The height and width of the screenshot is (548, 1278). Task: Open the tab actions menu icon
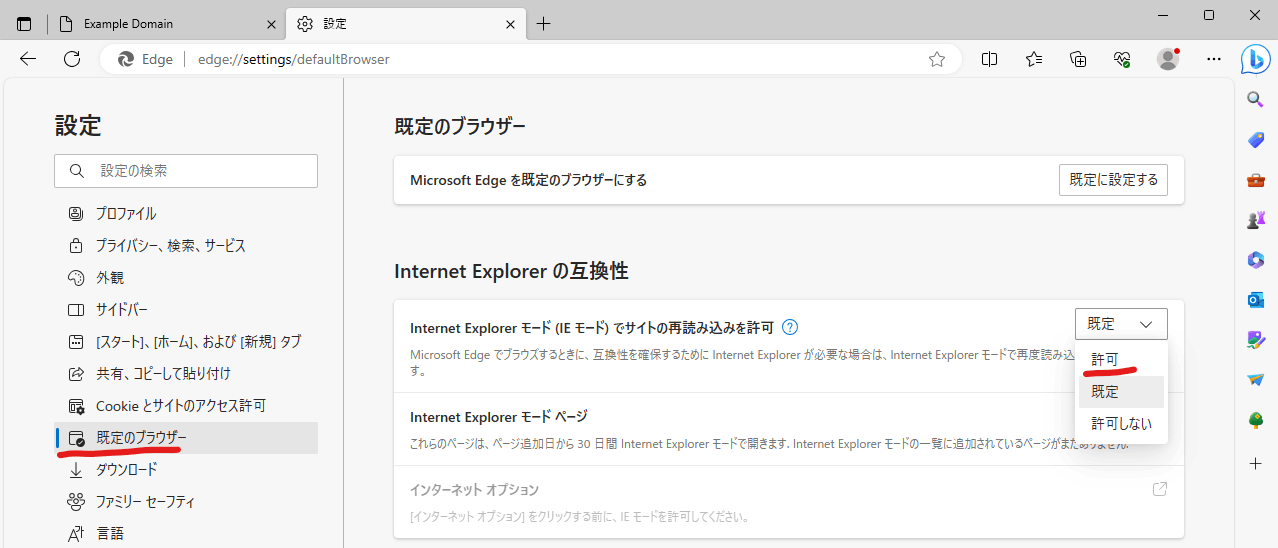pyautogui.click(x=24, y=23)
